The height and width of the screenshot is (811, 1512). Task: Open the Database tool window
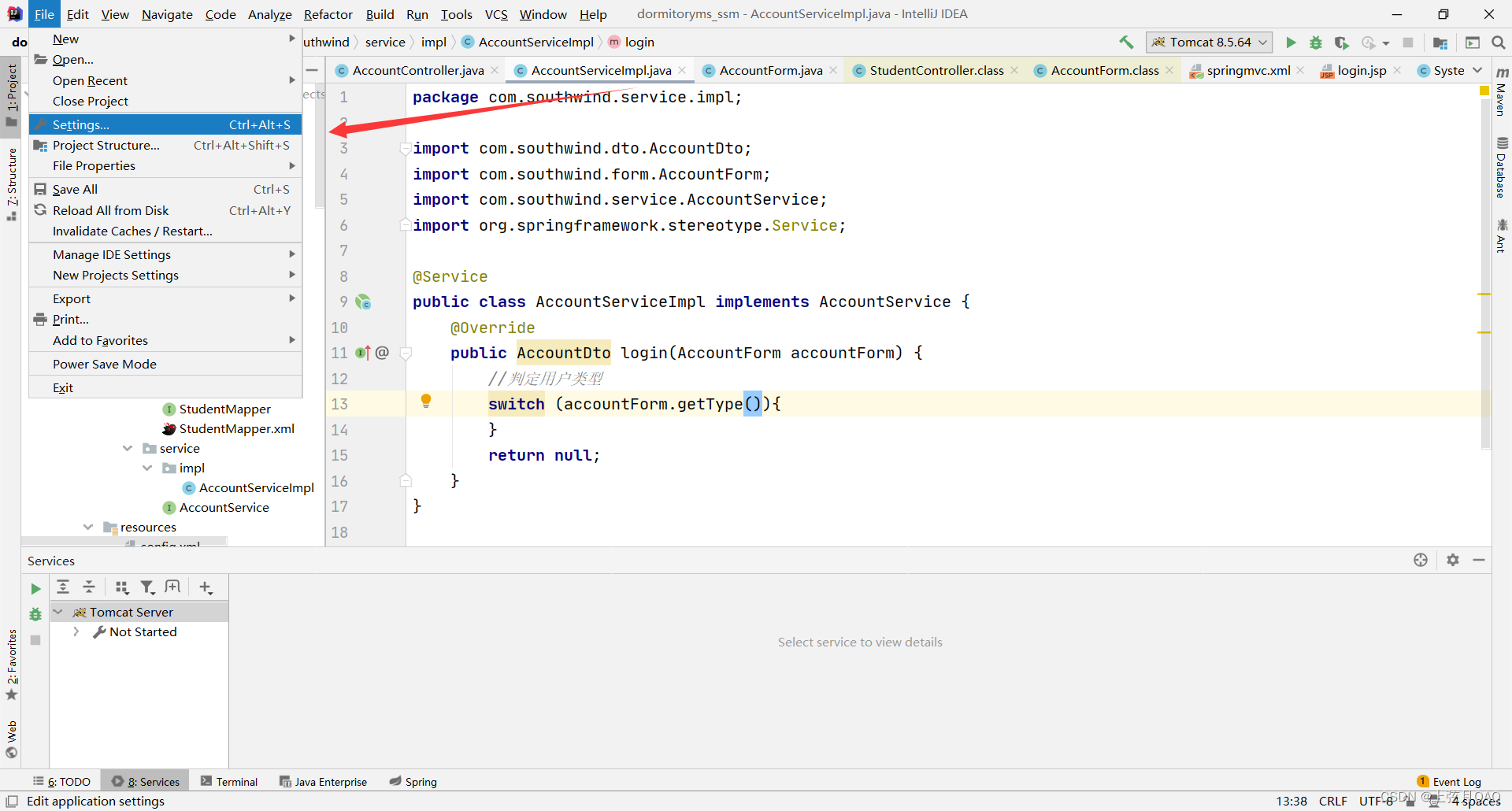[x=1502, y=167]
